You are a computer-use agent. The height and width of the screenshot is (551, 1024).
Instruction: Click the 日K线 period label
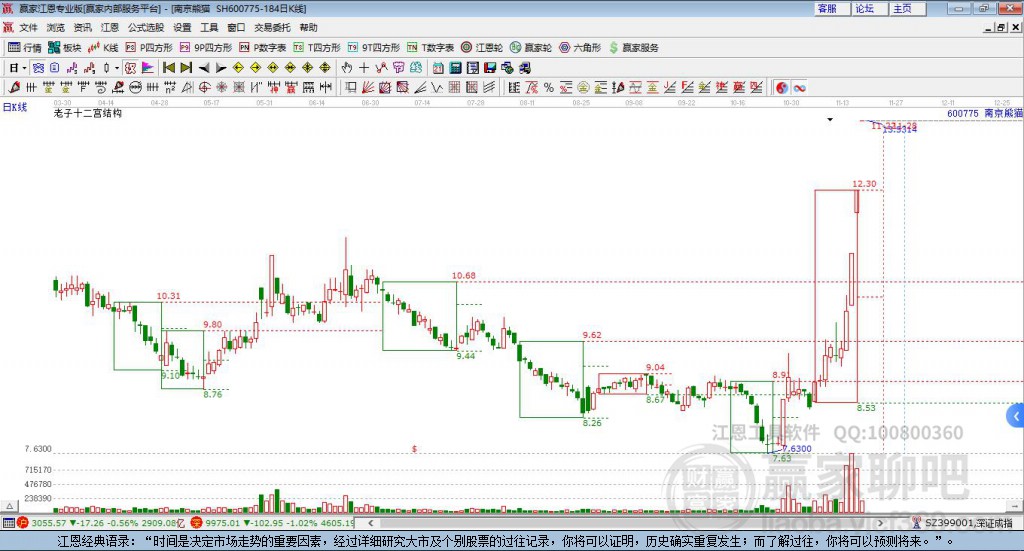tap(15, 107)
